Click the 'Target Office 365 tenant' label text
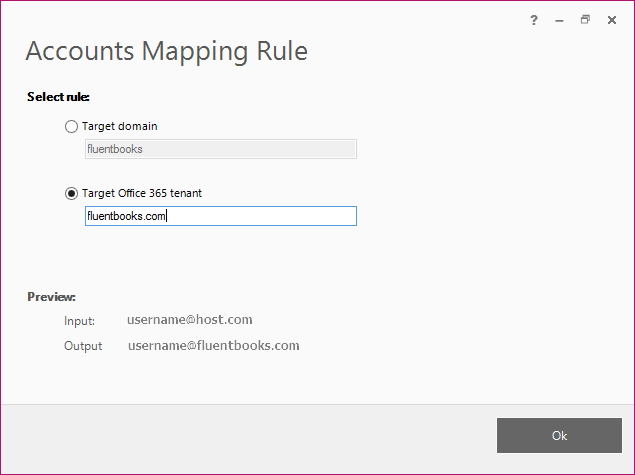The width and height of the screenshot is (635, 475). click(142, 193)
